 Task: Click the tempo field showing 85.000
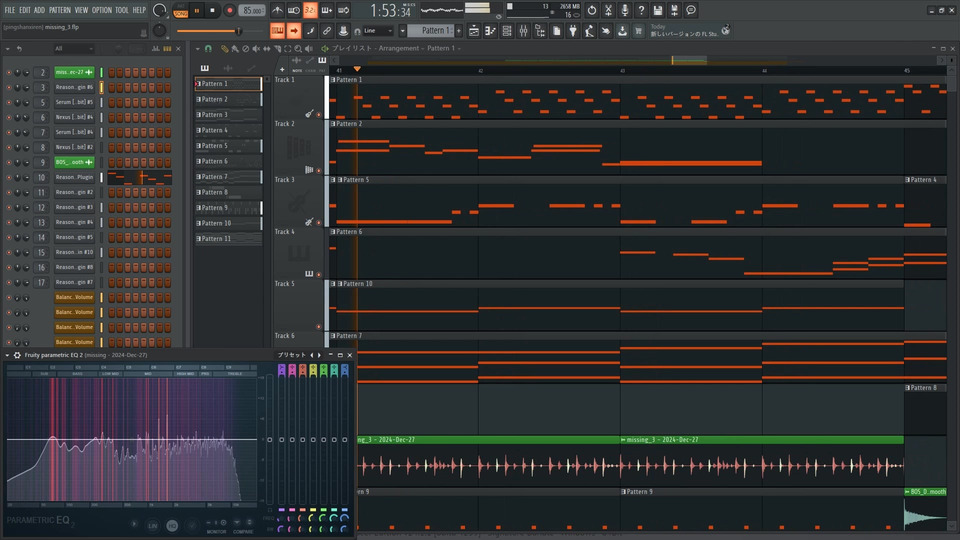252,10
